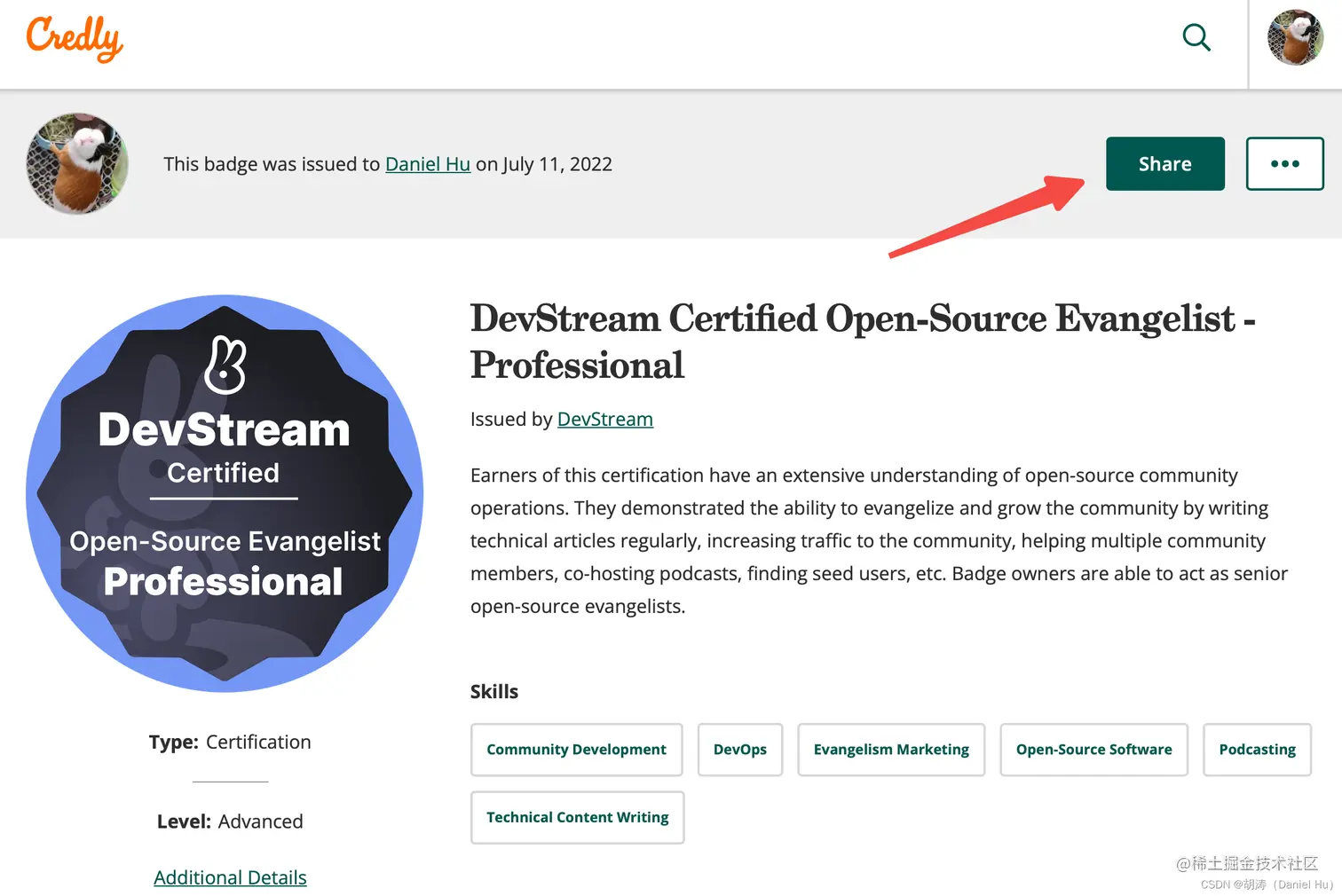Open search with the magnifying glass icon
The image size is (1342, 896).
click(1196, 37)
